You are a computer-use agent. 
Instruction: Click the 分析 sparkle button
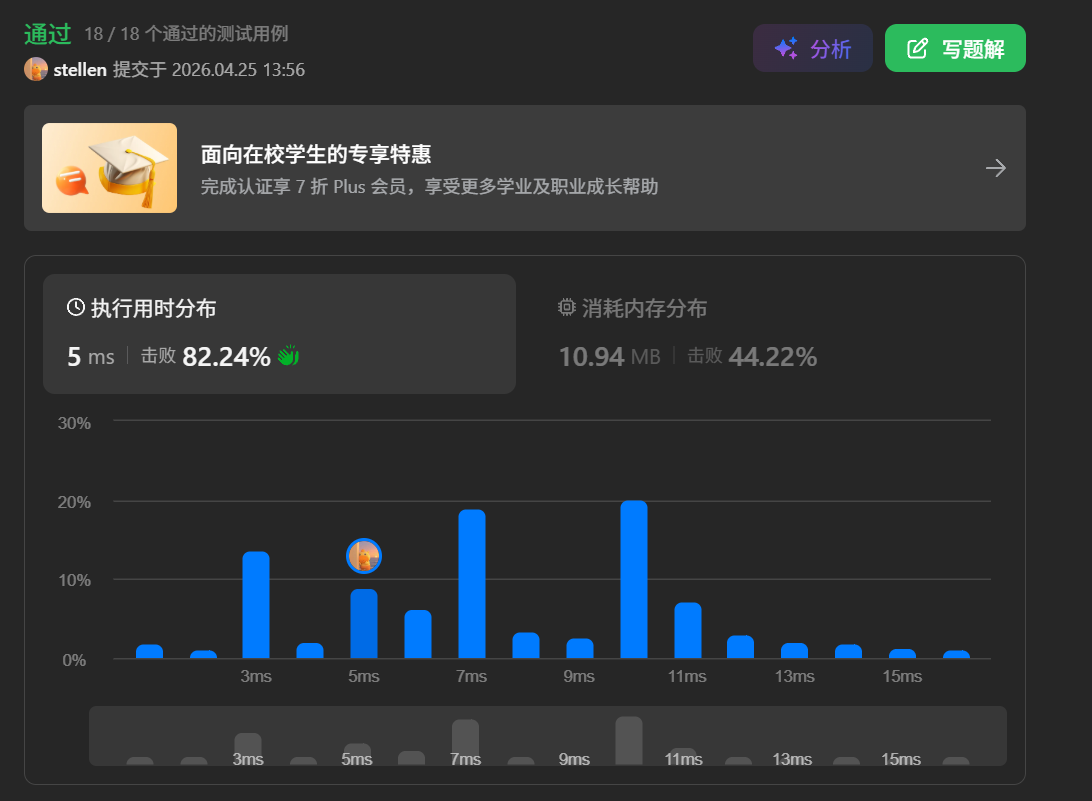coord(812,48)
